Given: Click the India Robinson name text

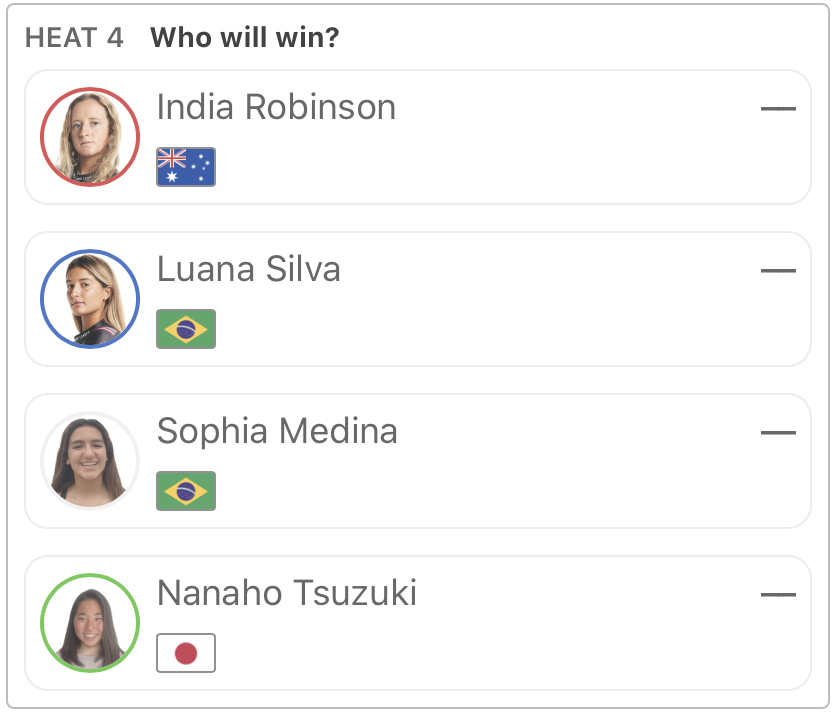Looking at the screenshot, I should pos(276,107).
